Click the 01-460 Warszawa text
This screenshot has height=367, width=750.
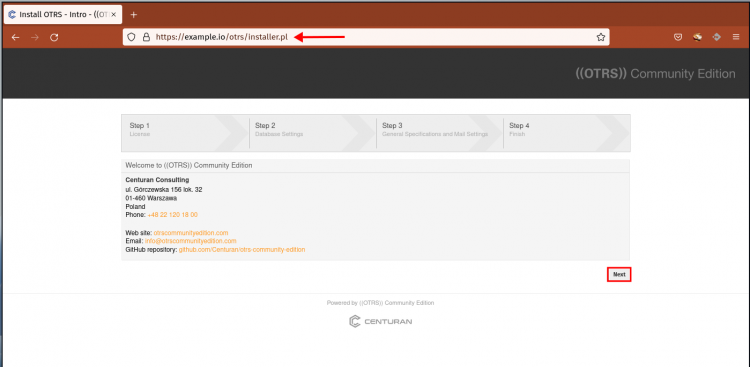pos(151,198)
